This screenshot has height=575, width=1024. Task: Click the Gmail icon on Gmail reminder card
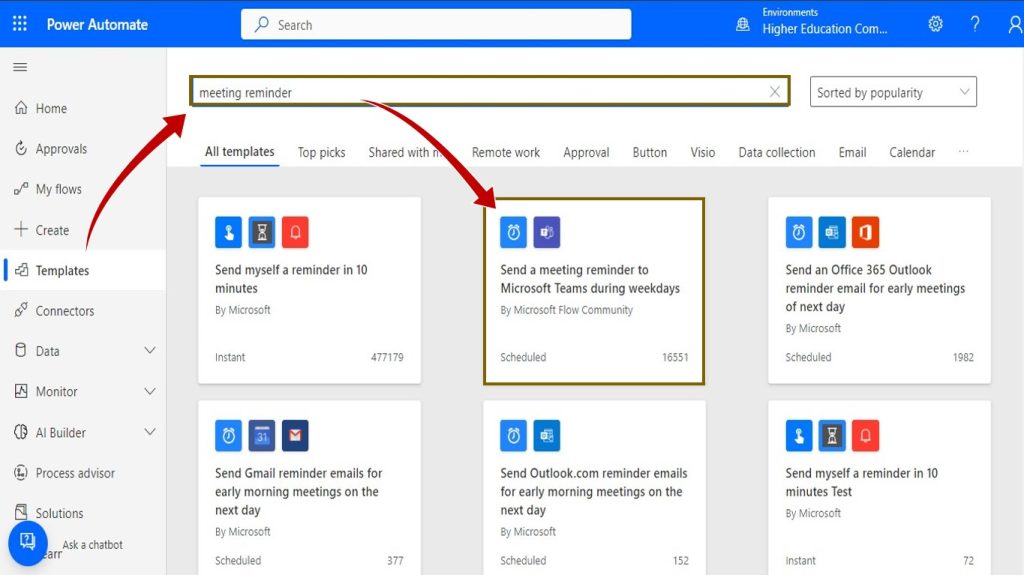[295, 435]
